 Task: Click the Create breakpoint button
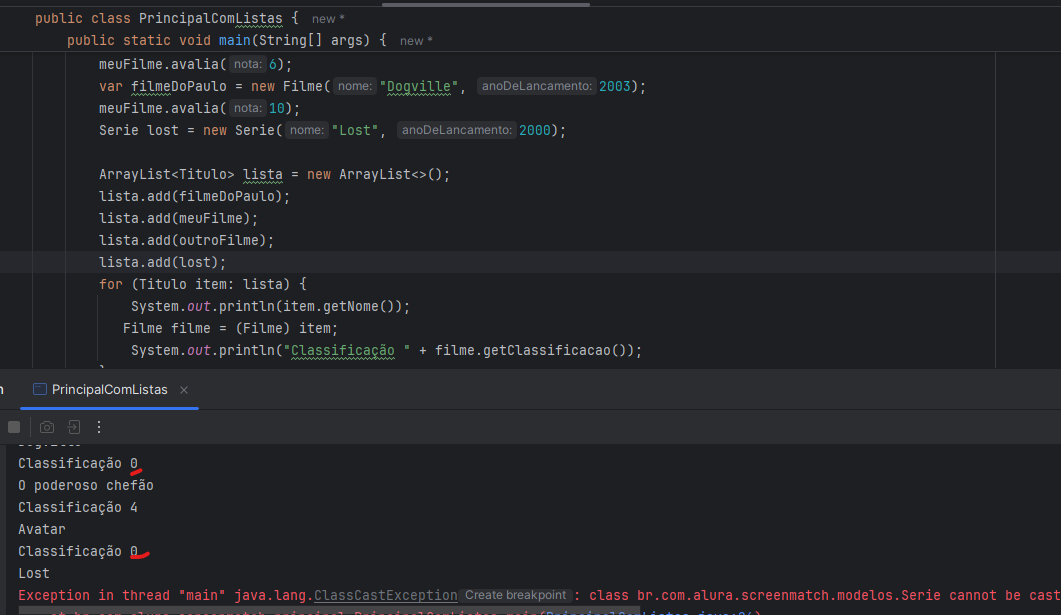pyautogui.click(x=515, y=595)
